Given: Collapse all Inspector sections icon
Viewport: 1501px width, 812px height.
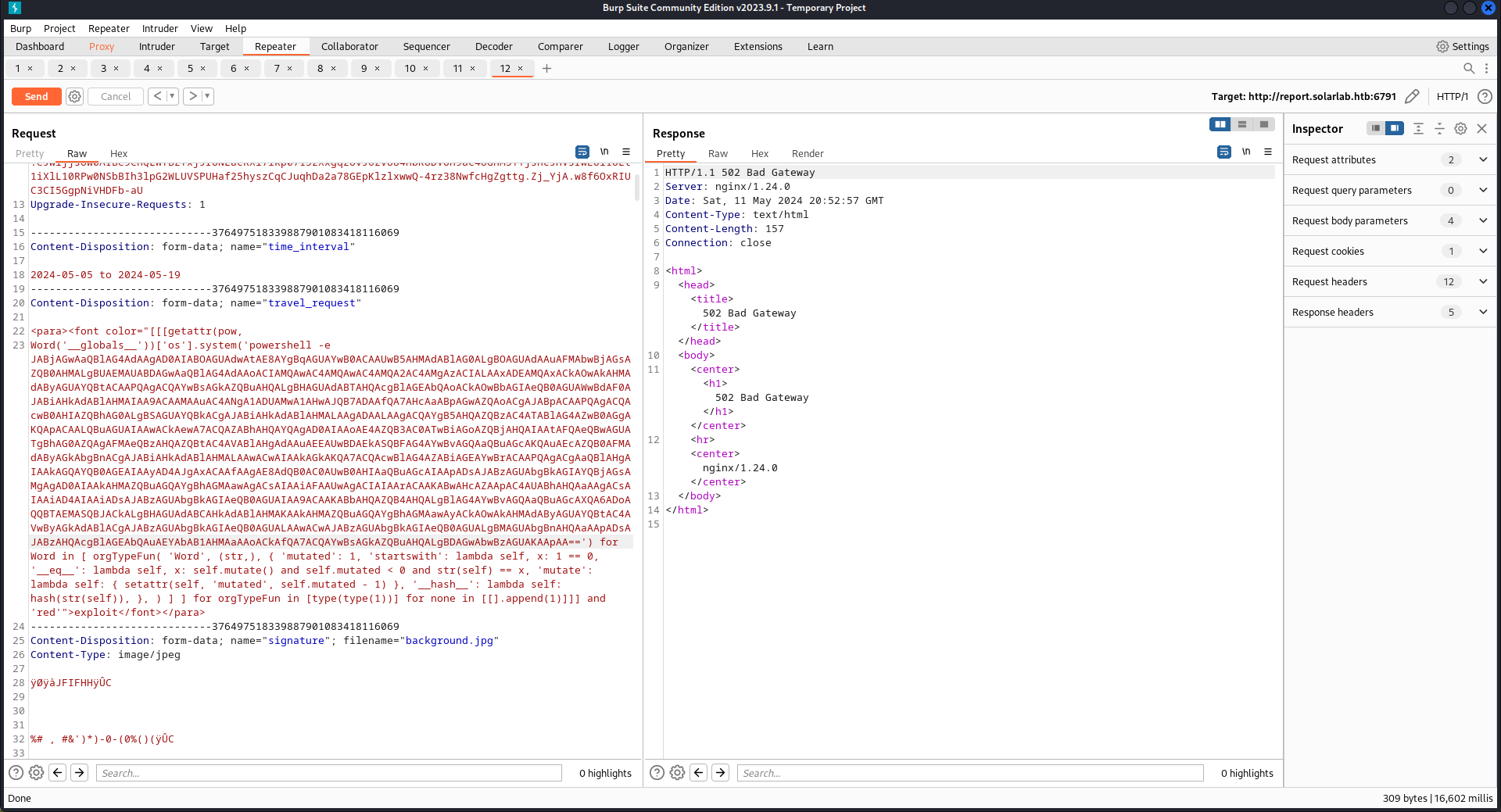Looking at the screenshot, I should coord(1439,128).
